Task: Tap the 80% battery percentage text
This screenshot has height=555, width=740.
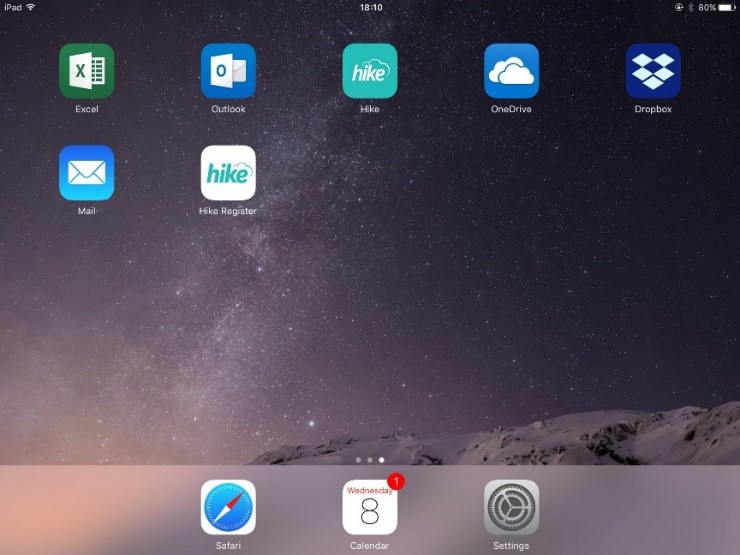Action: tap(707, 7)
